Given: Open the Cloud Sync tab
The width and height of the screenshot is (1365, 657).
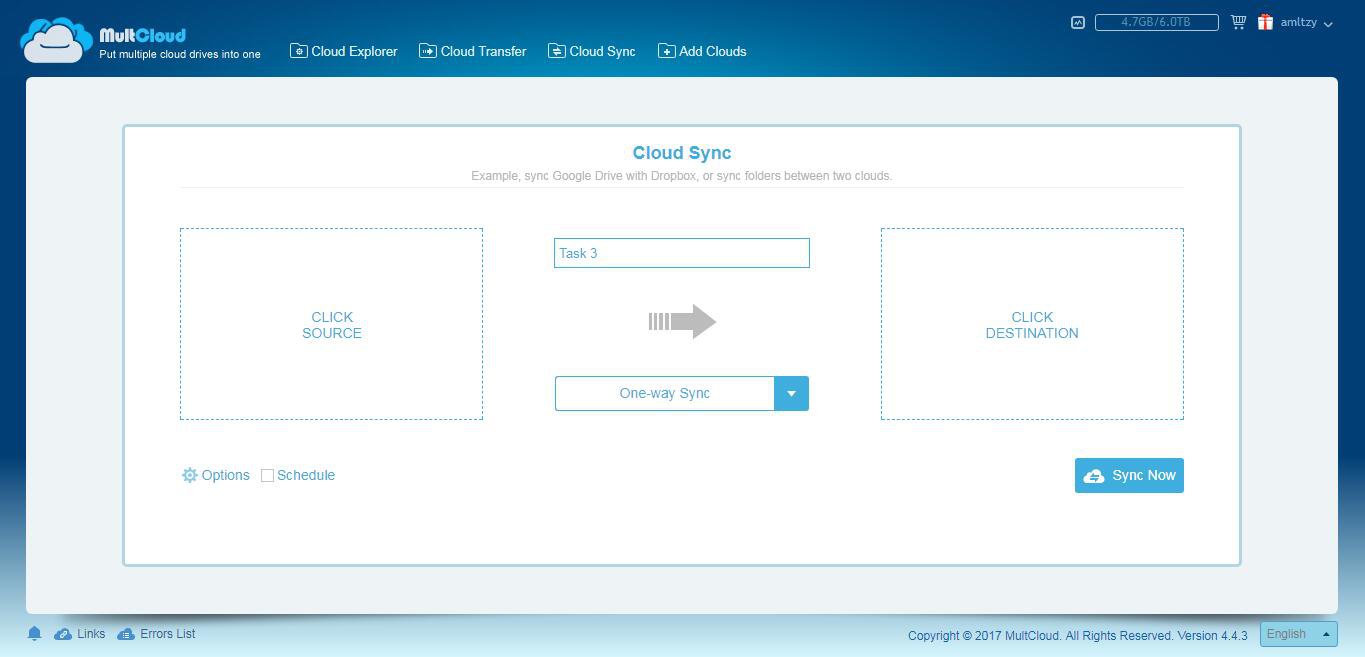Looking at the screenshot, I should 592,51.
